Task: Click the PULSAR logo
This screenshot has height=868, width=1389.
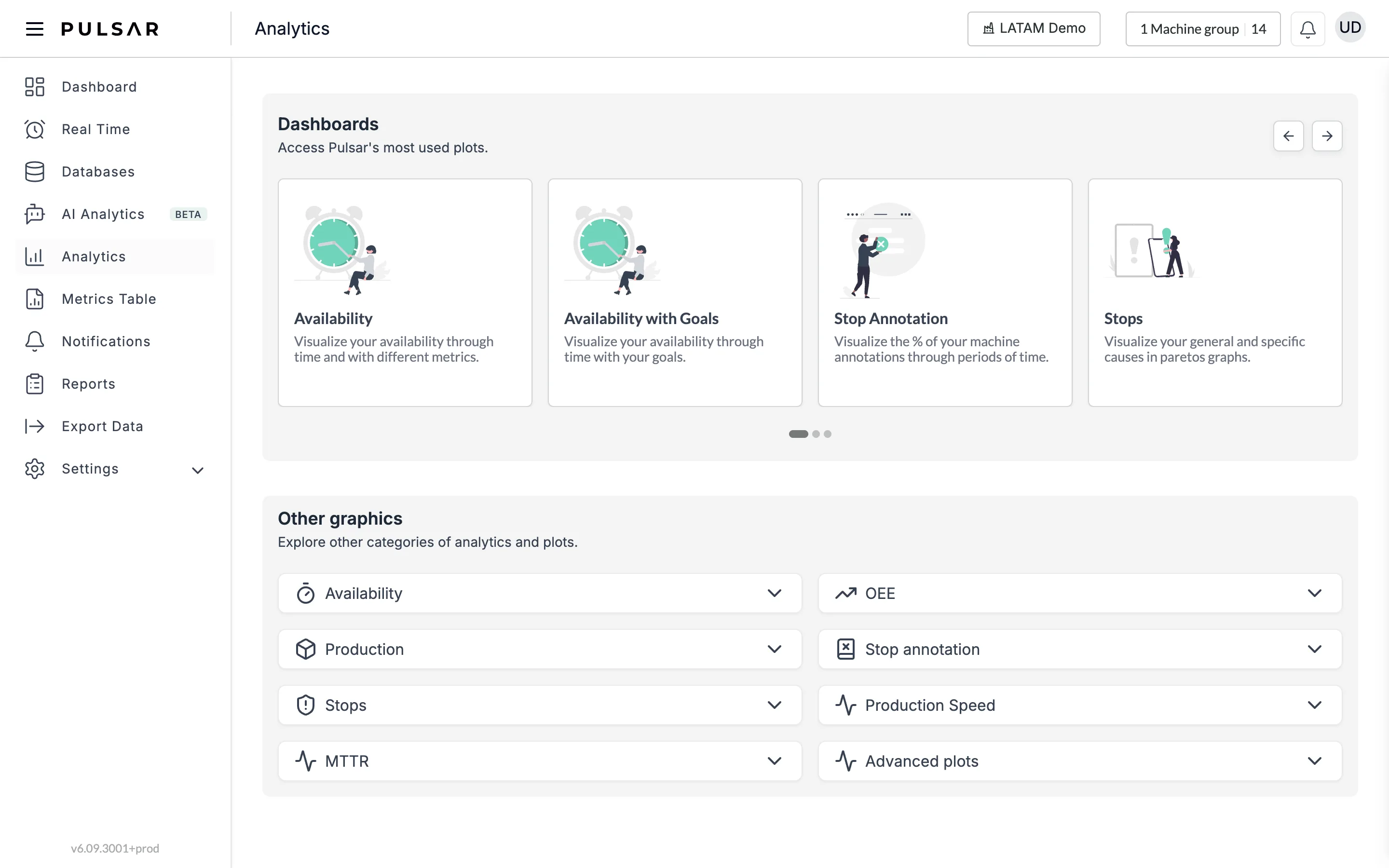Action: pos(110,29)
